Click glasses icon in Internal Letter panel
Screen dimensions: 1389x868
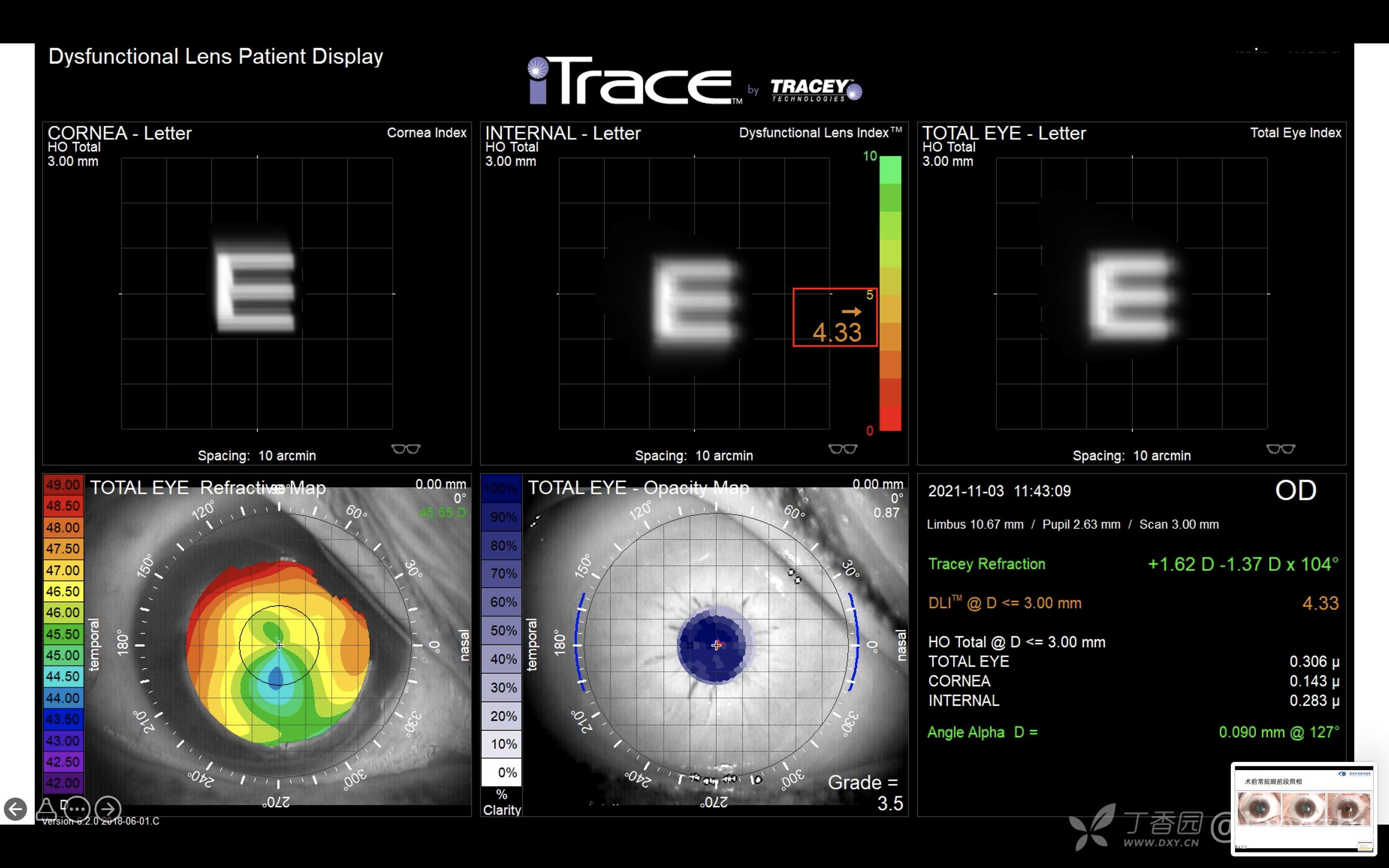pyautogui.click(x=843, y=449)
